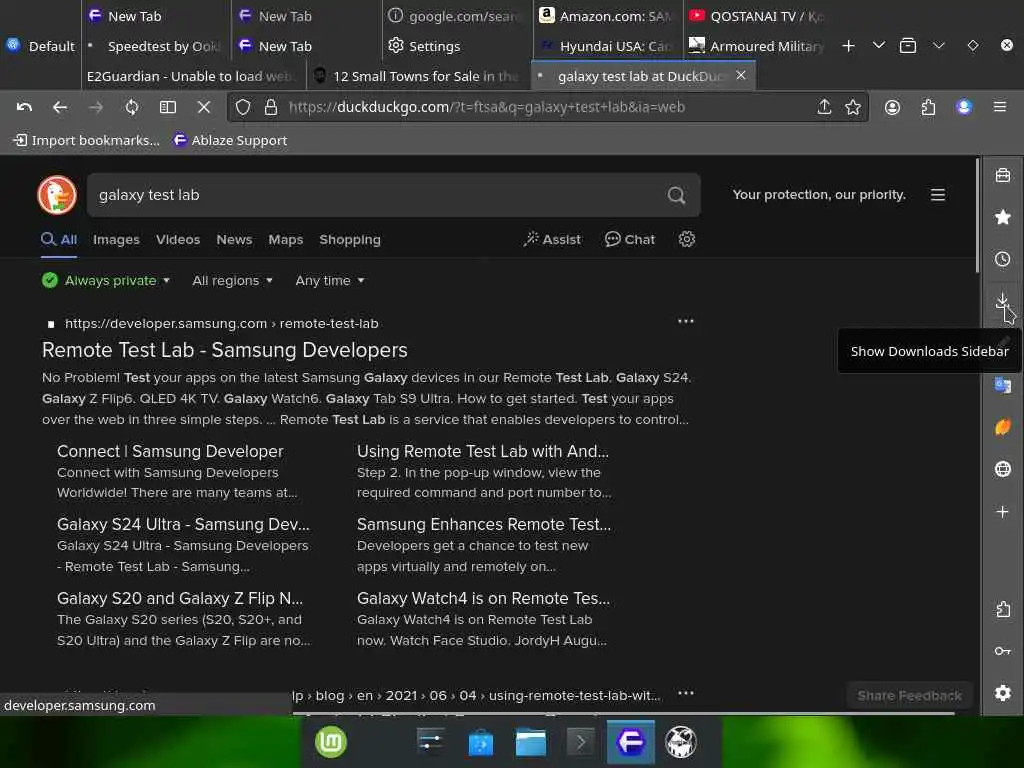Open the file manager from taskbar

click(x=530, y=743)
